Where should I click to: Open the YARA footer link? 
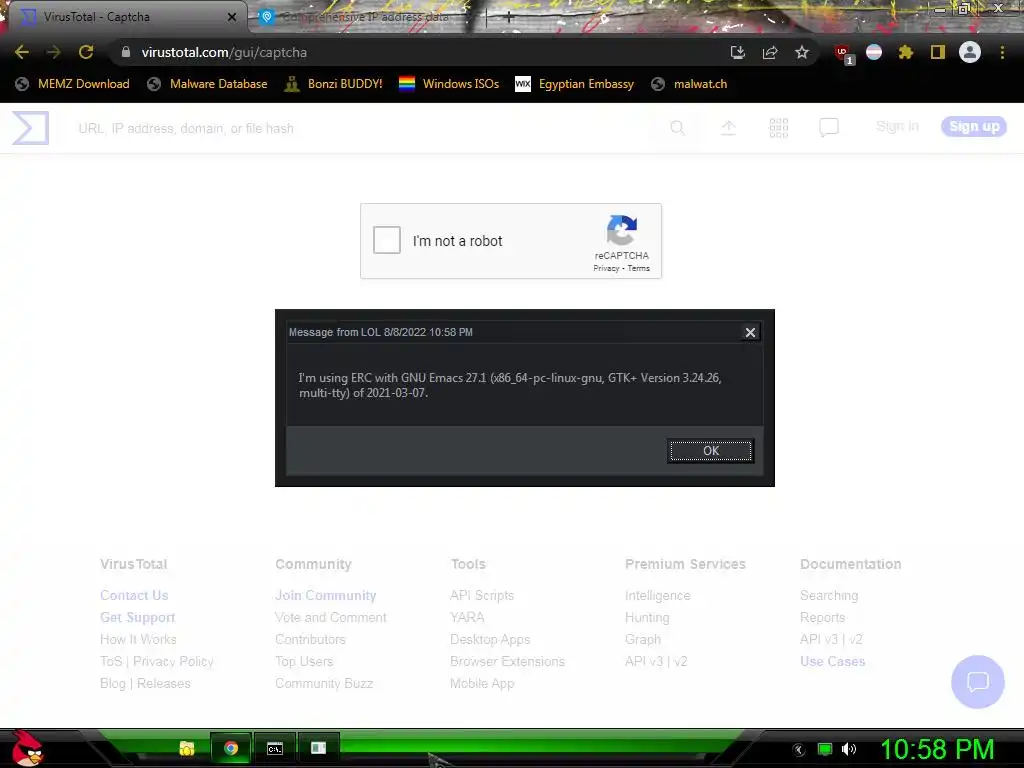[x=467, y=617]
